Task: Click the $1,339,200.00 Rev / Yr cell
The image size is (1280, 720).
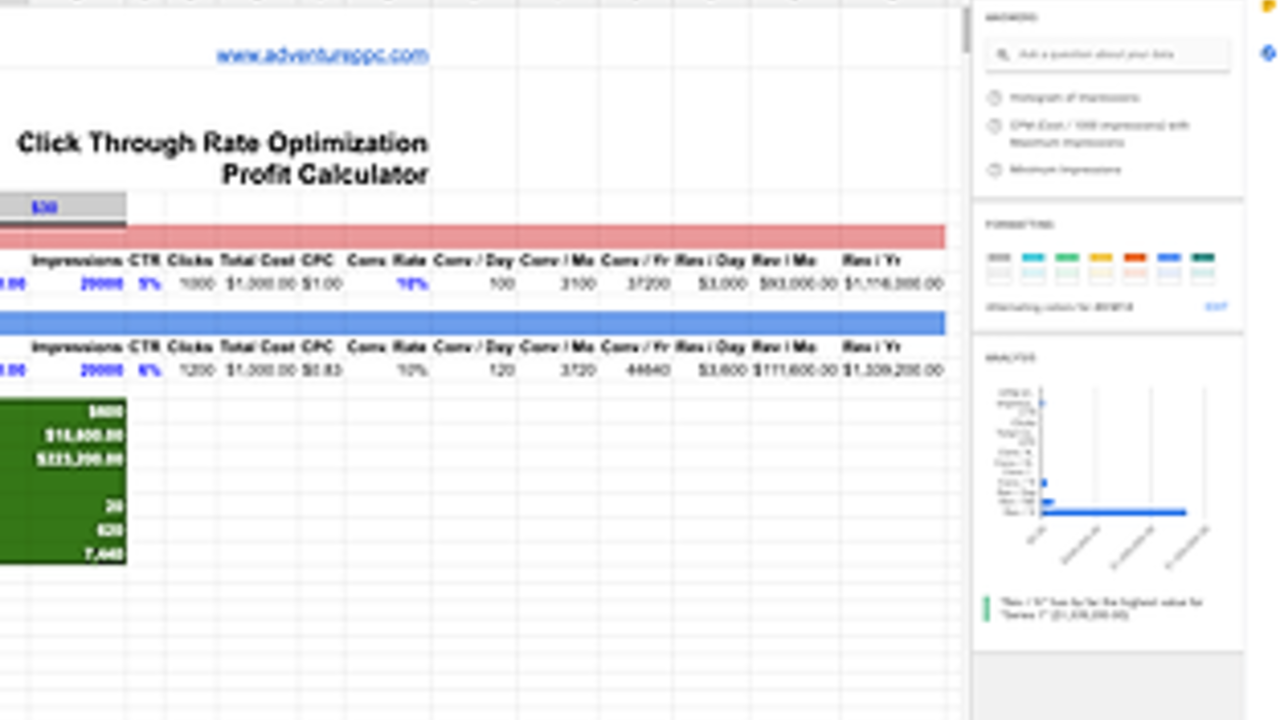Action: (894, 371)
